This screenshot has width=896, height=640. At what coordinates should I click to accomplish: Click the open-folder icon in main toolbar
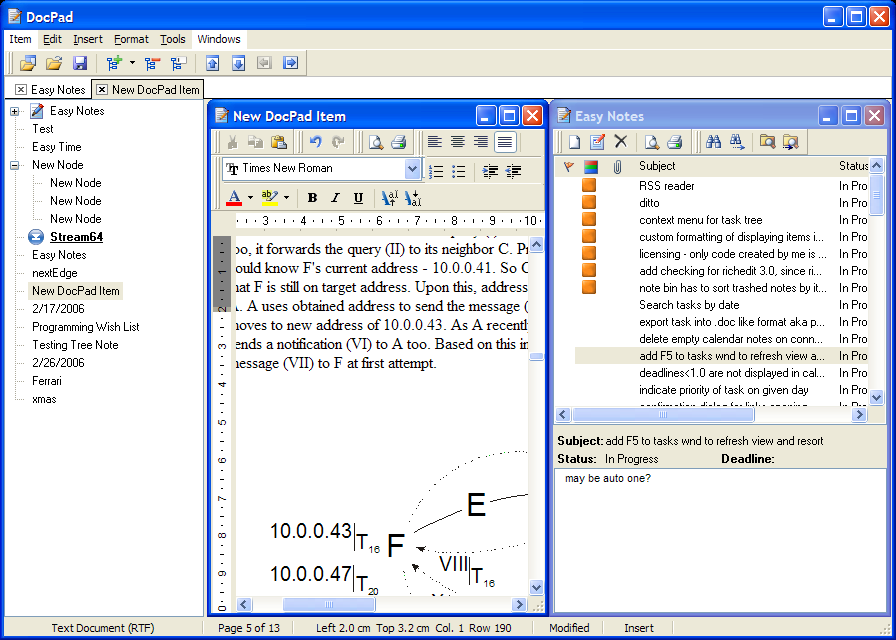click(54, 63)
